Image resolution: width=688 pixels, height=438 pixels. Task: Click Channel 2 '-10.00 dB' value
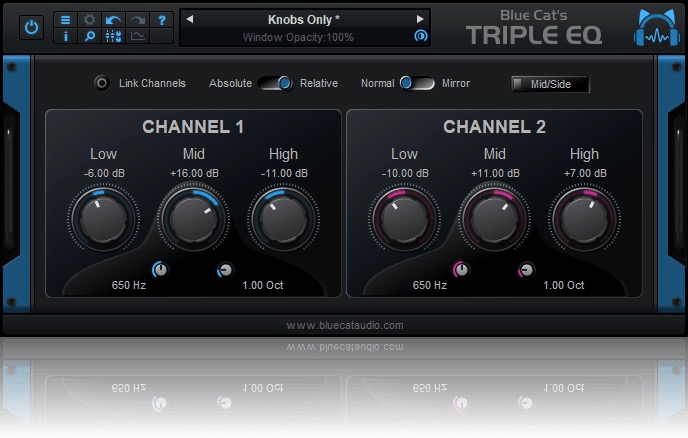[x=405, y=173]
